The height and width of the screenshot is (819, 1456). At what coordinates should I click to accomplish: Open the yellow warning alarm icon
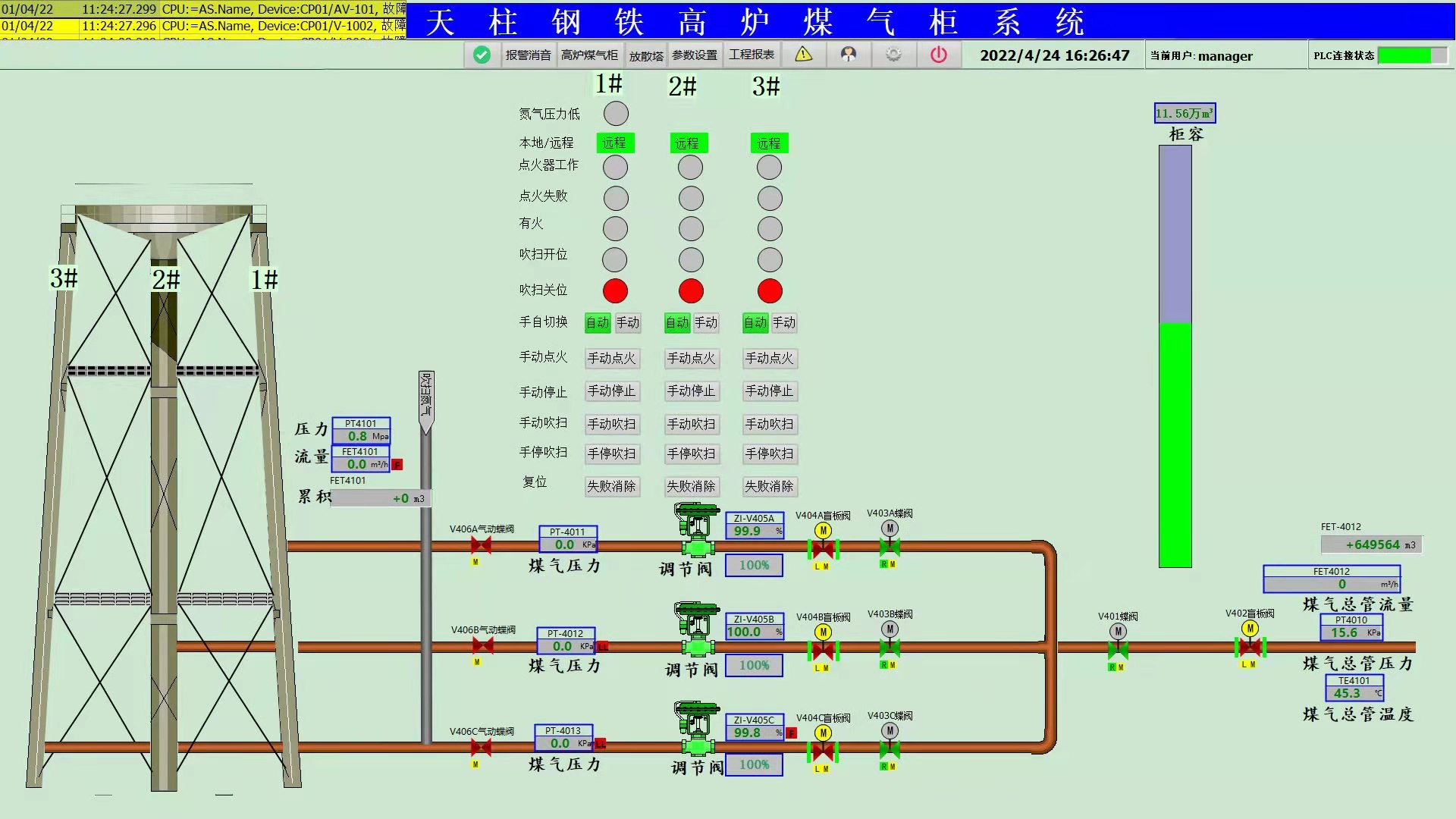(803, 55)
